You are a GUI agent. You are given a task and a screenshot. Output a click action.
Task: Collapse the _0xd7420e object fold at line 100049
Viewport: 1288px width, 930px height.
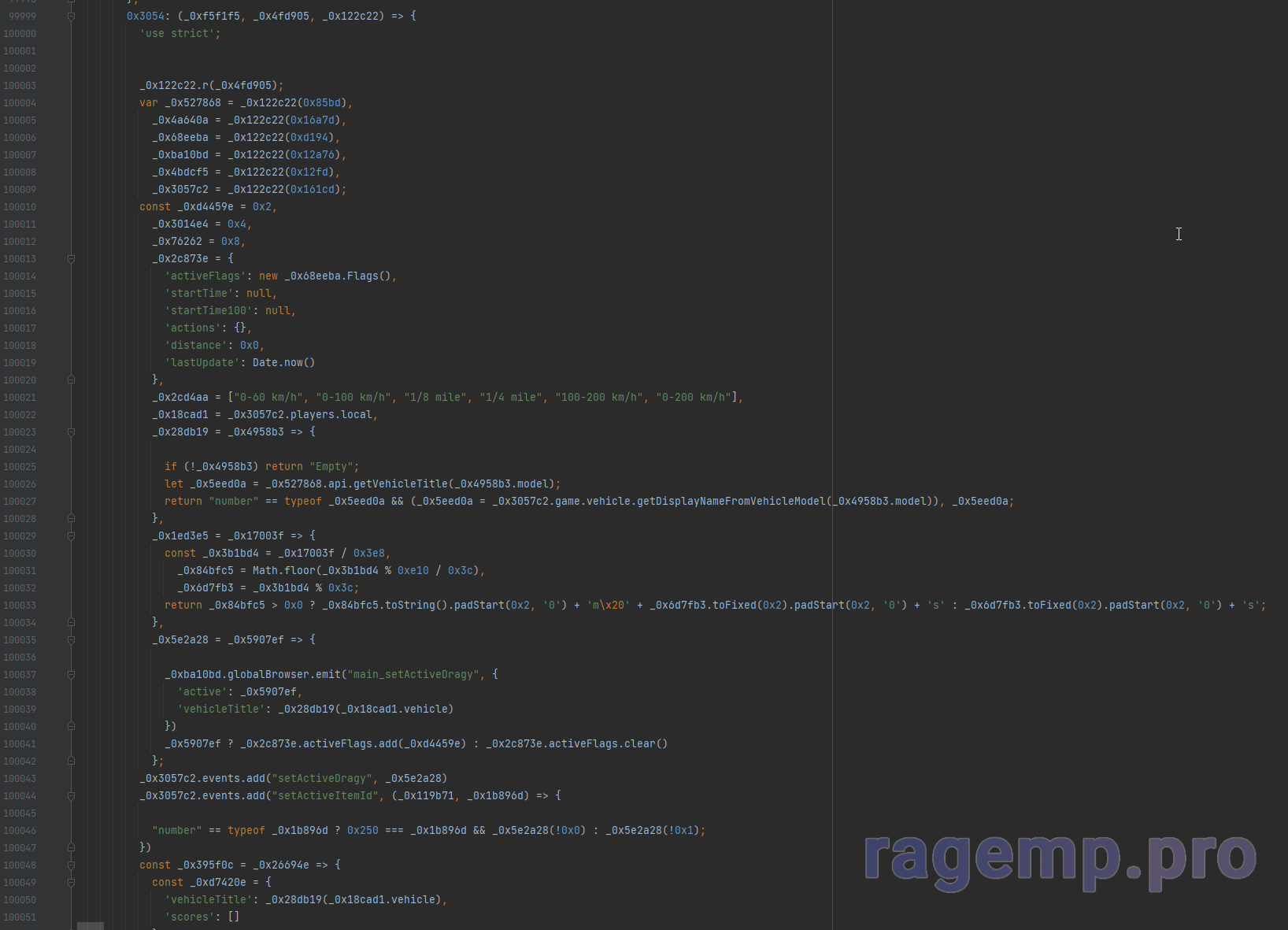click(71, 882)
